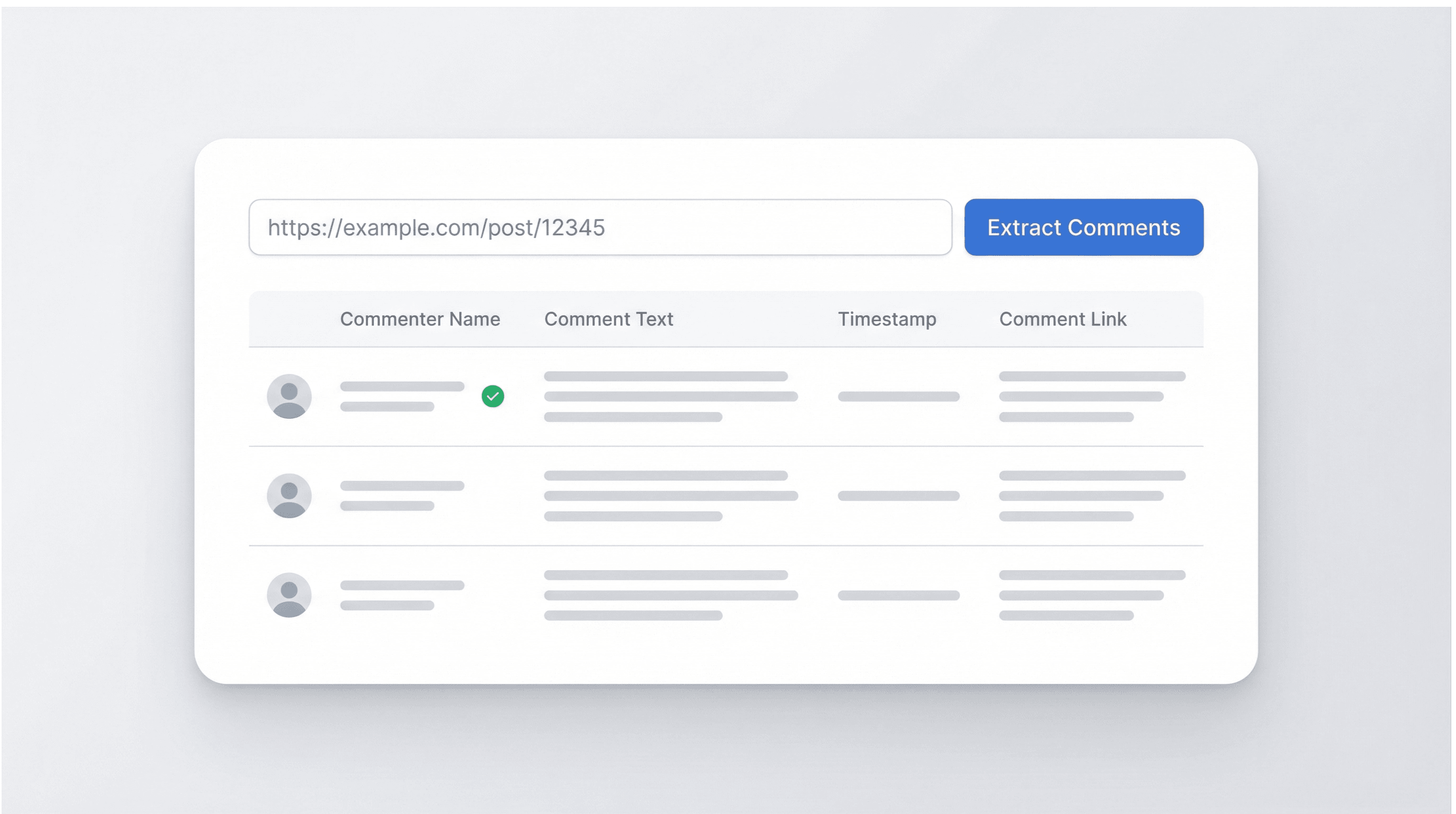Click the Extract Comments button
Screen dimensions: 1456x814
point(1084,227)
